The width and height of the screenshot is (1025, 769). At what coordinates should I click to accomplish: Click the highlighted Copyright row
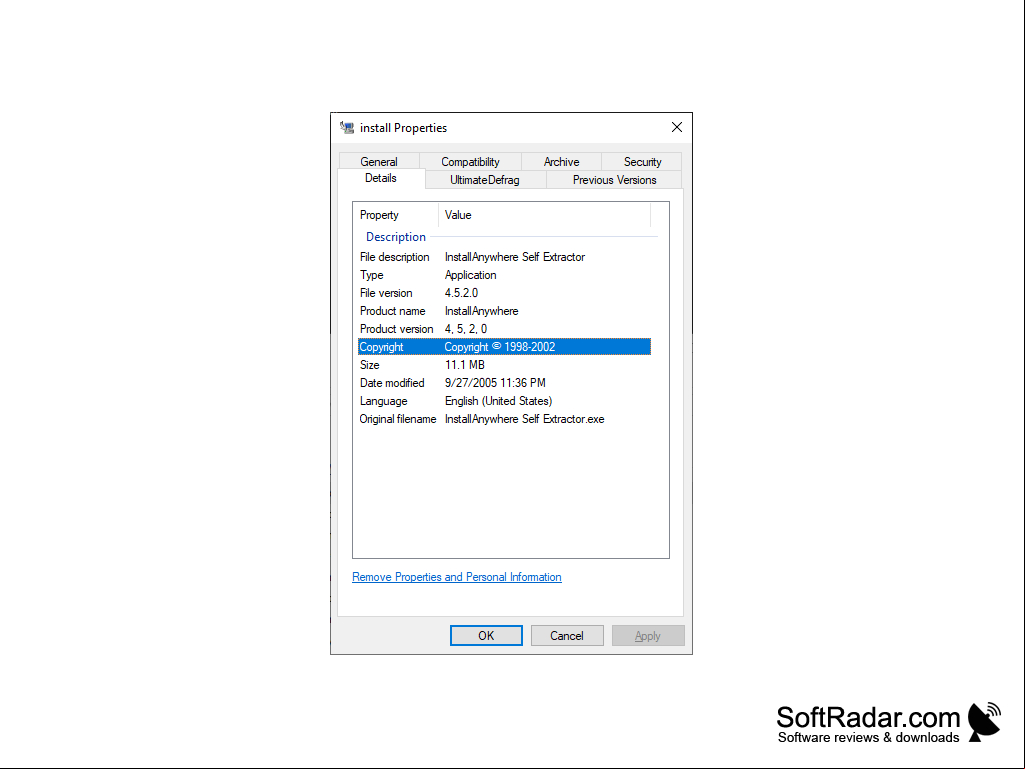pos(504,347)
